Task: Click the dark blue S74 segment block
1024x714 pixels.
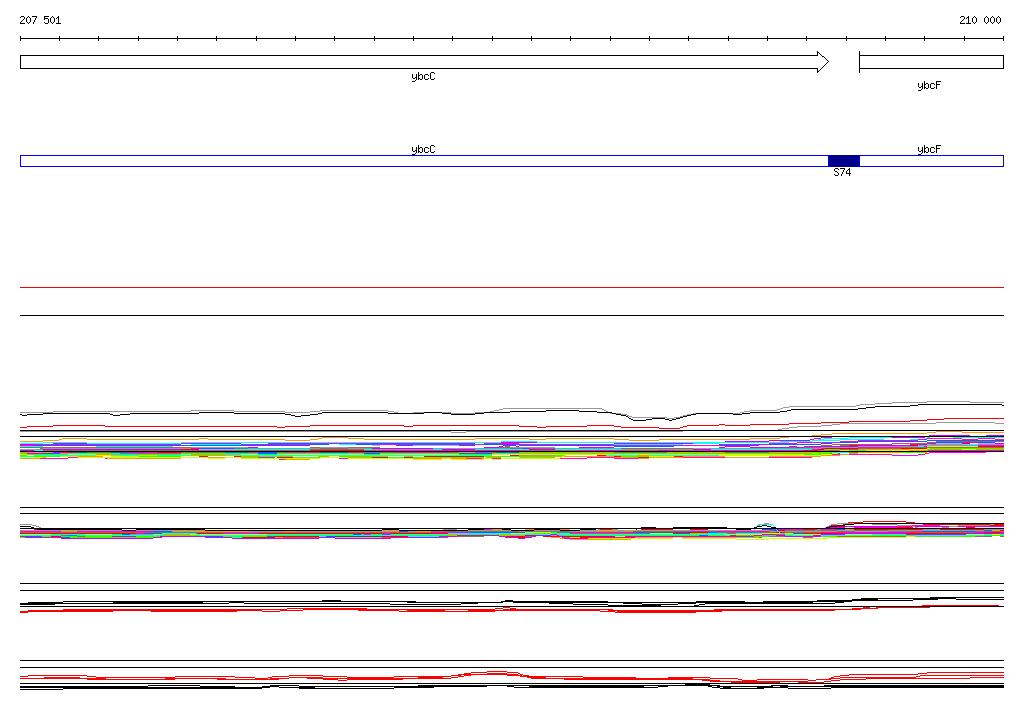Action: [x=843, y=161]
